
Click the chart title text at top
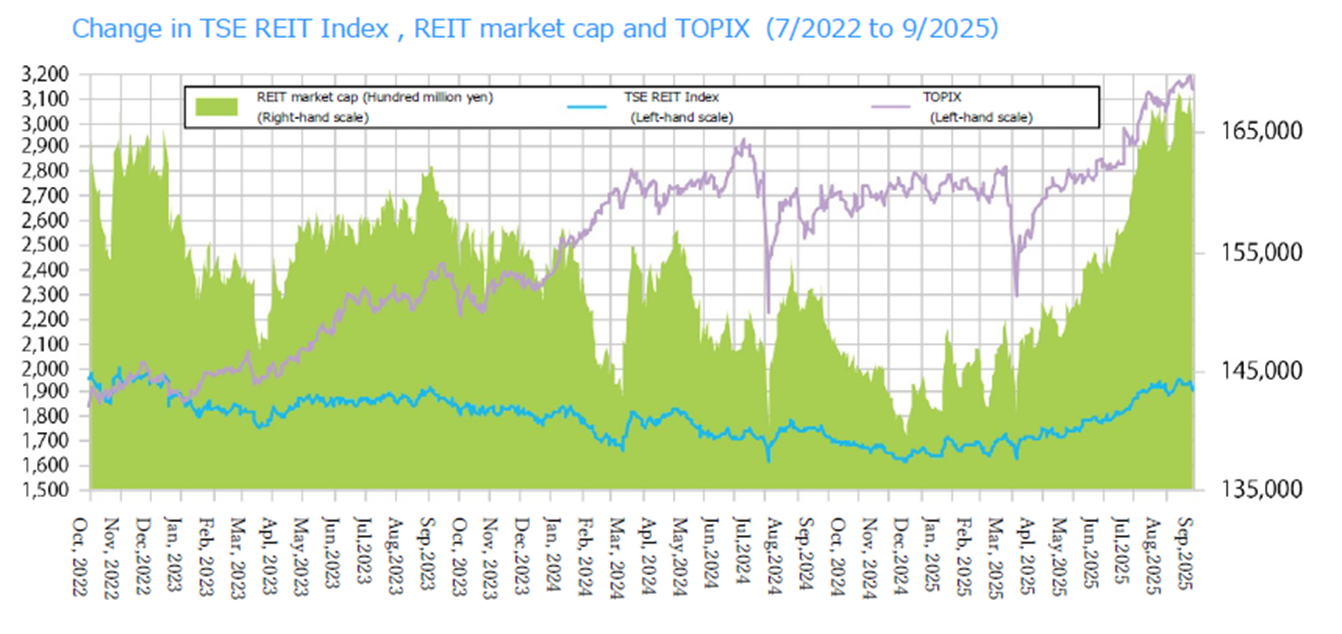click(x=536, y=28)
